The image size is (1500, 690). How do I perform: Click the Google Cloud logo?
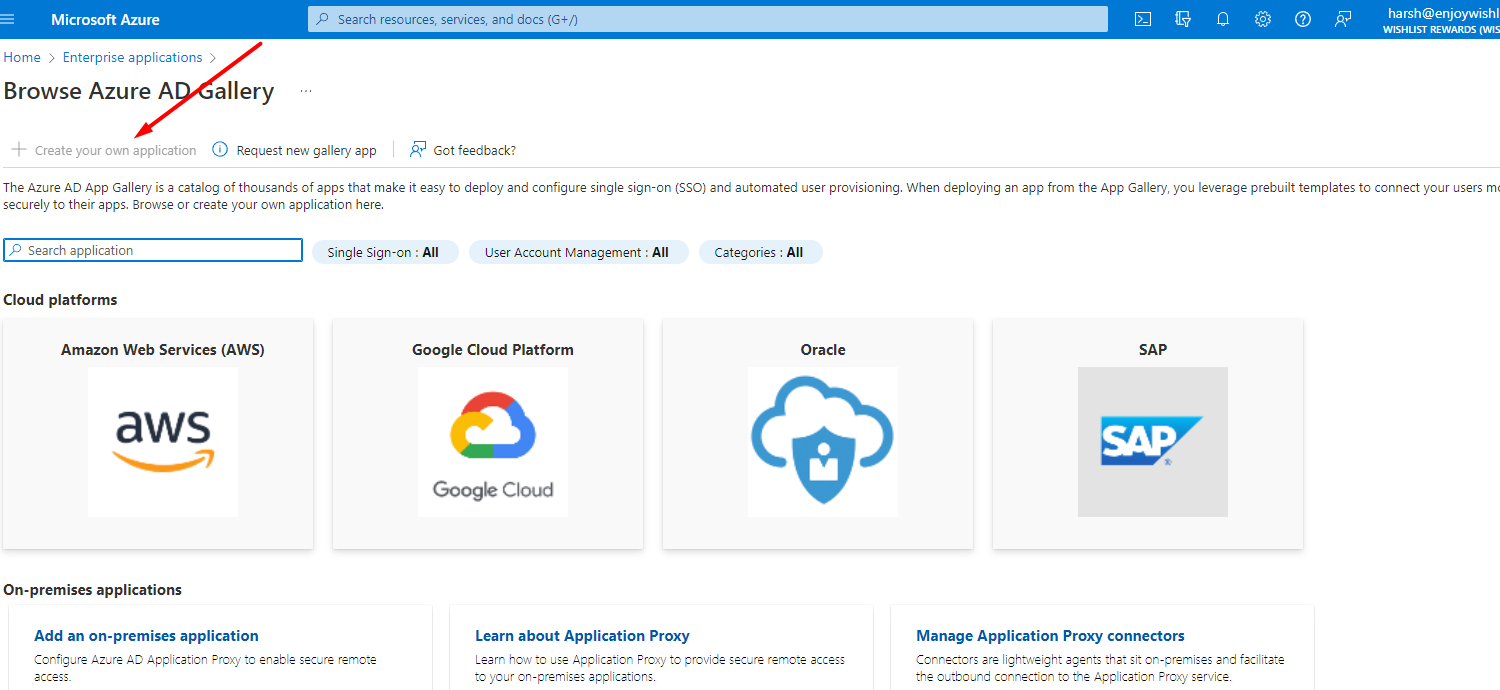493,442
